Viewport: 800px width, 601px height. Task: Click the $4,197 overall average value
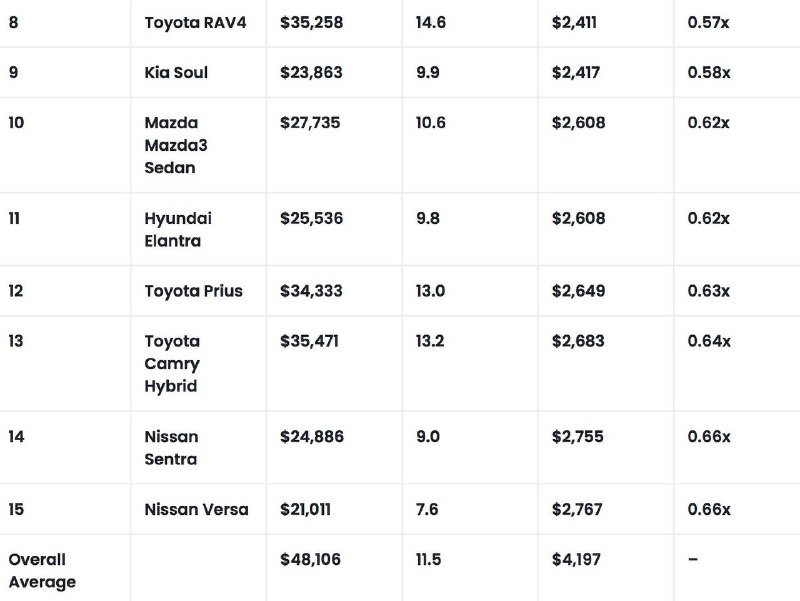576,560
